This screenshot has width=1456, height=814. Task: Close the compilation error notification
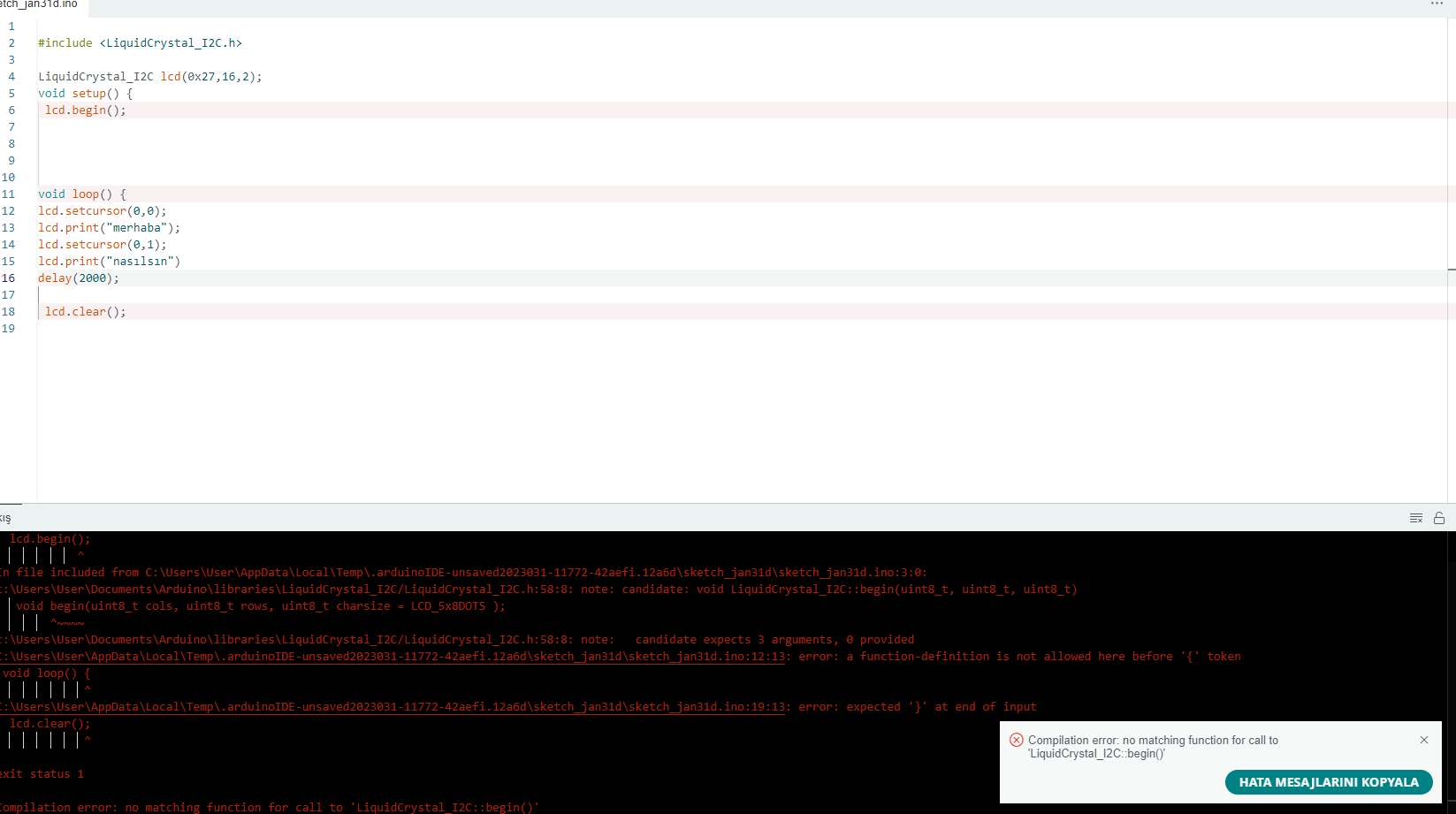click(1424, 740)
